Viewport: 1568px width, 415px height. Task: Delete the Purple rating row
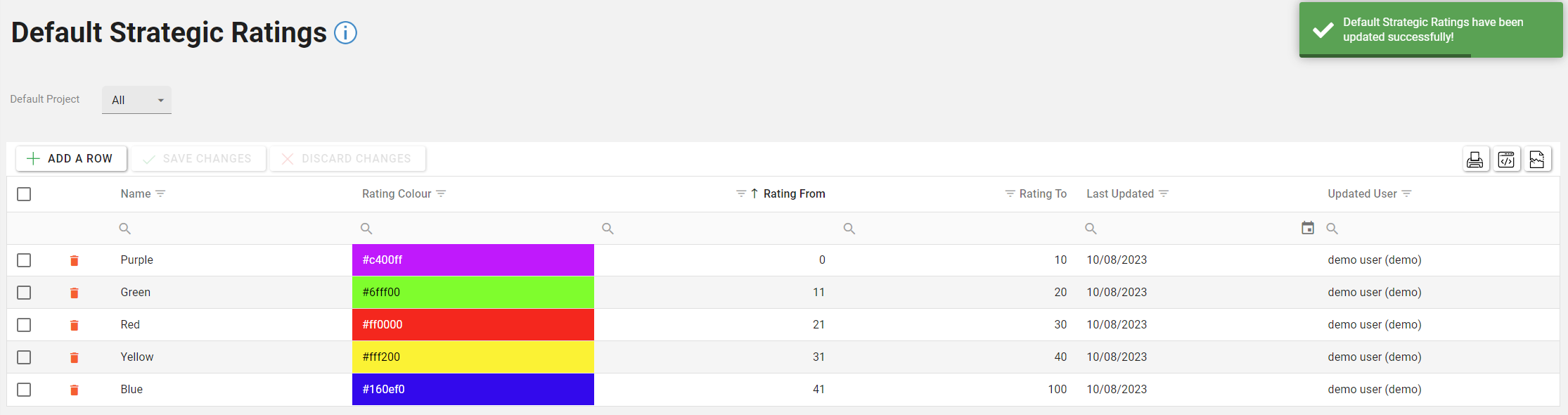pos(74,261)
